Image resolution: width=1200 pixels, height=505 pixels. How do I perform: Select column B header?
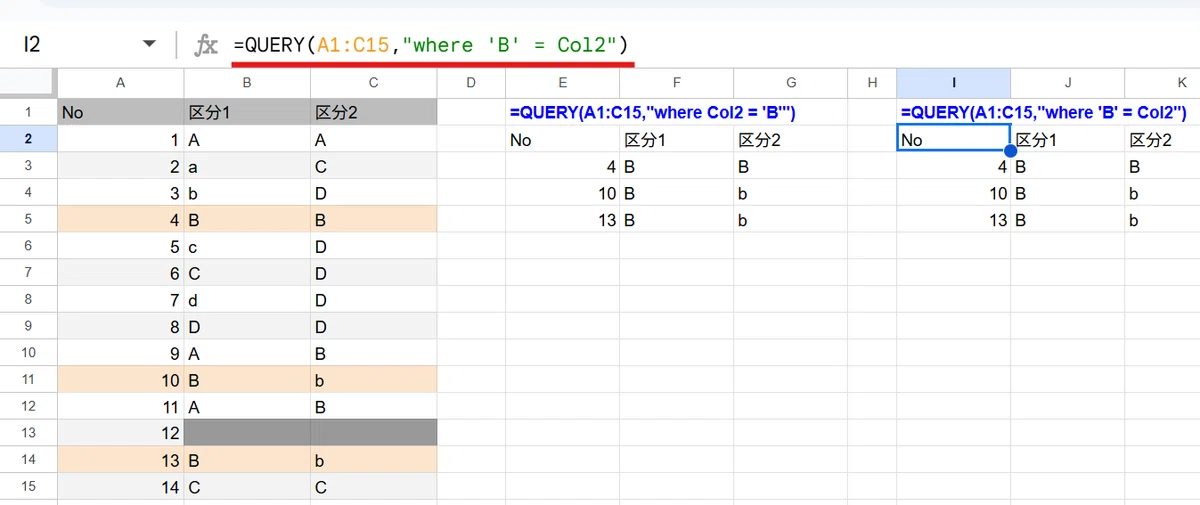click(247, 83)
